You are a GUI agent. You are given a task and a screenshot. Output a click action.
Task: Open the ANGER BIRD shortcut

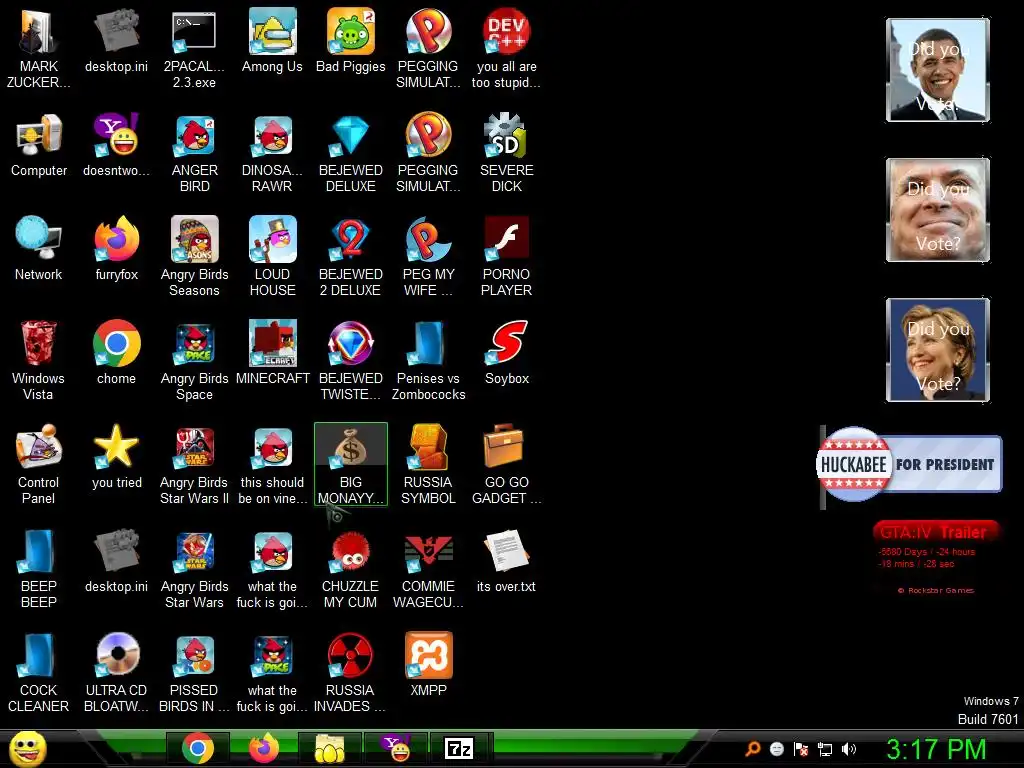pos(194,153)
